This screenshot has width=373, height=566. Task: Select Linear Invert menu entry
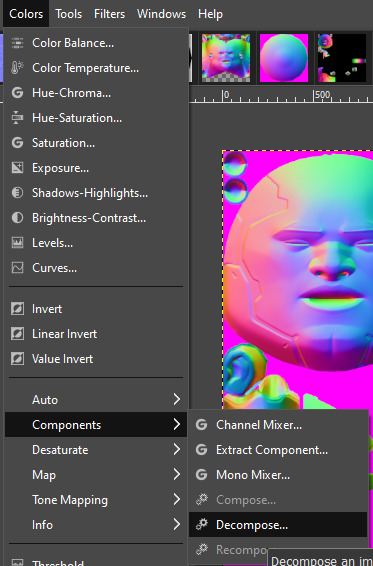96,334
